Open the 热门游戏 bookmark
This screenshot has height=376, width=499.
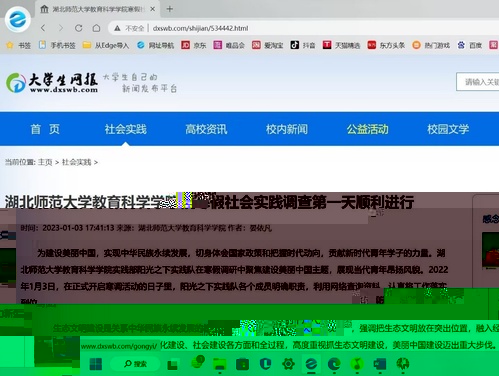click(431, 45)
